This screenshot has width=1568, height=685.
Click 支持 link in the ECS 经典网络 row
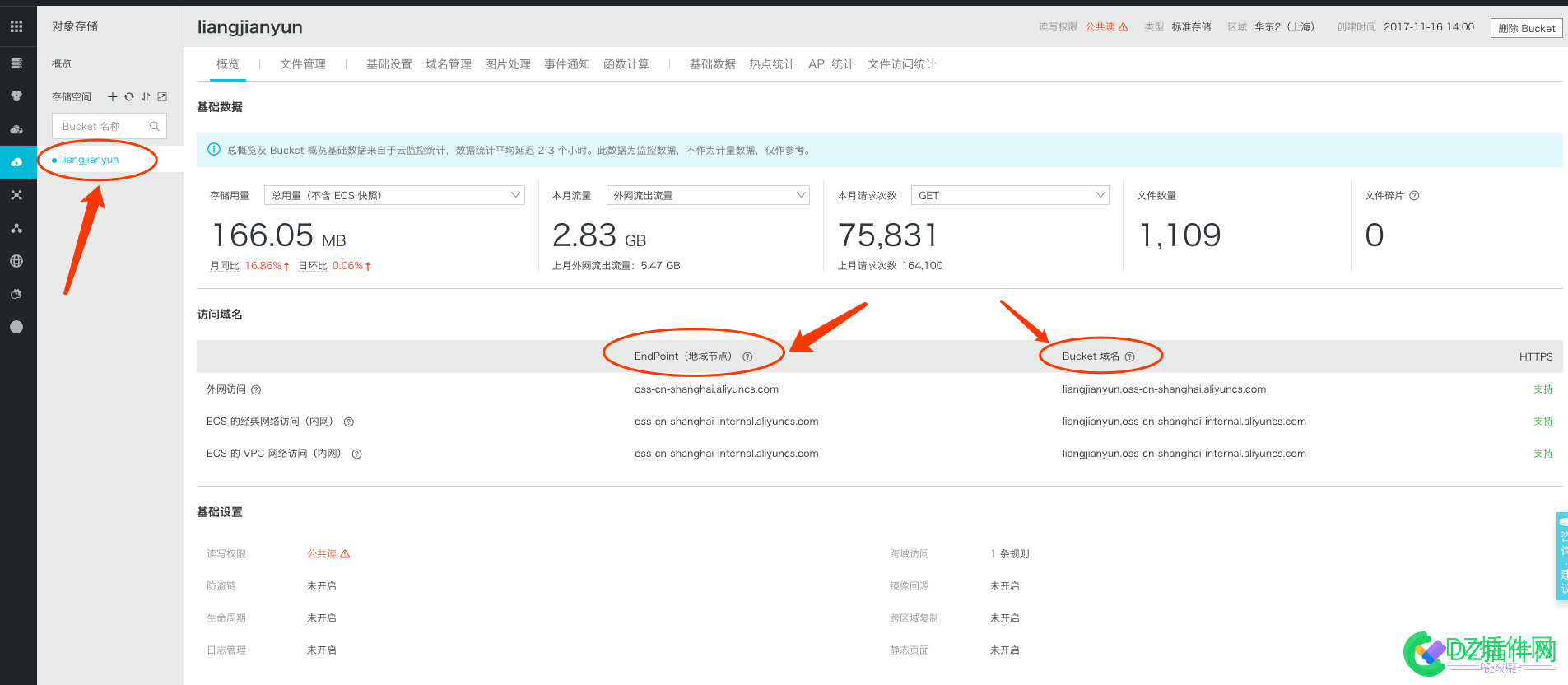tap(1543, 422)
